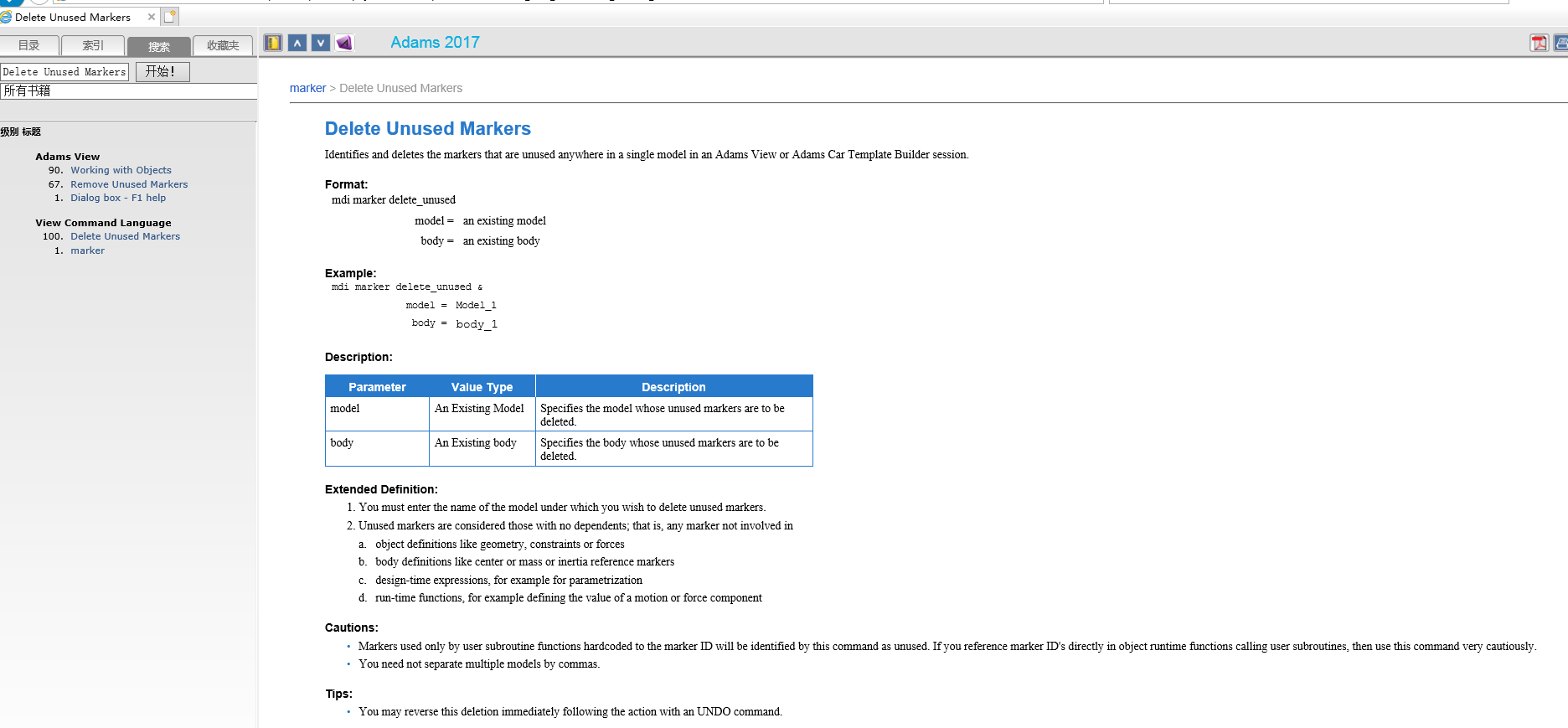Click the purple Adams logo icon
The image size is (1568, 728).
[x=344, y=43]
